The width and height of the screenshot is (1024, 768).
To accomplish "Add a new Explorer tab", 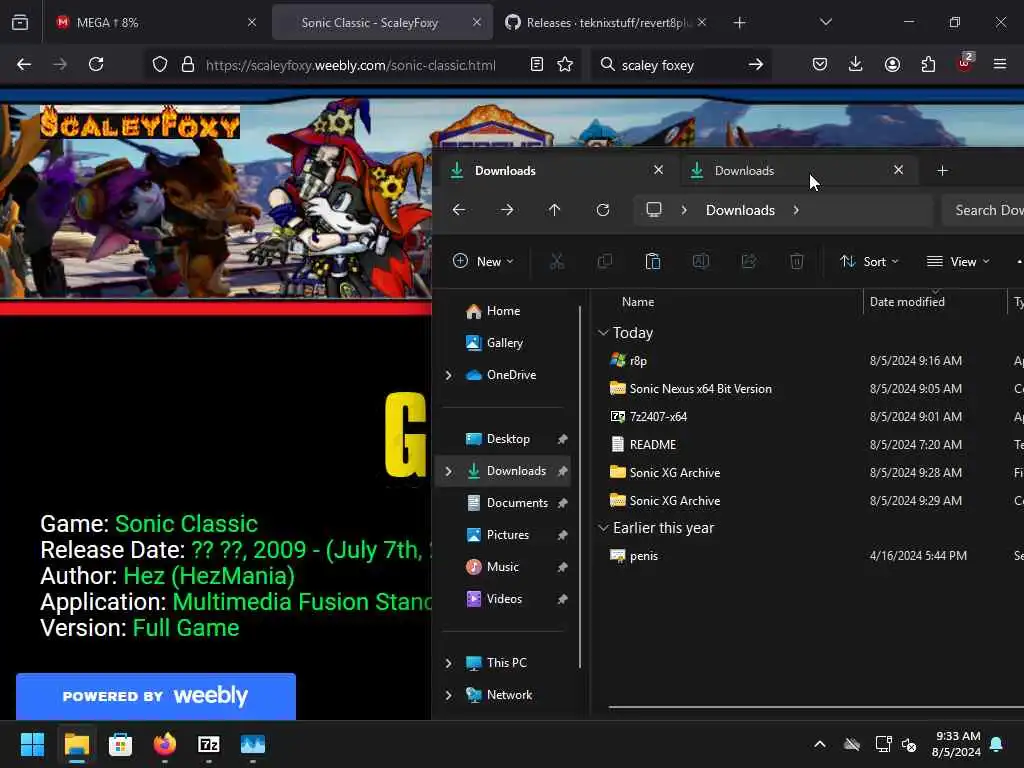I will 942,170.
